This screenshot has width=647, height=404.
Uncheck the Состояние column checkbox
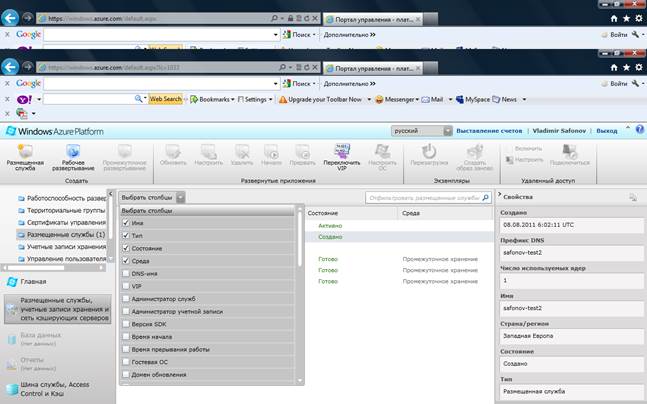[x=126, y=248]
